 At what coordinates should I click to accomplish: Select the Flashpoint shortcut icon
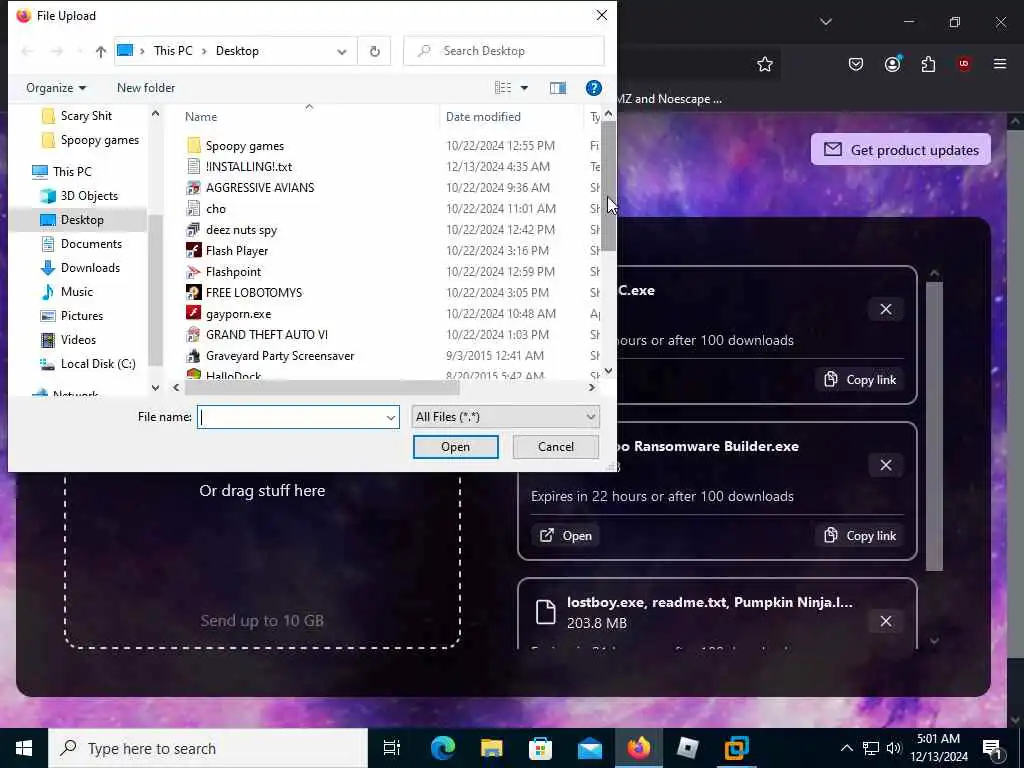click(x=193, y=272)
